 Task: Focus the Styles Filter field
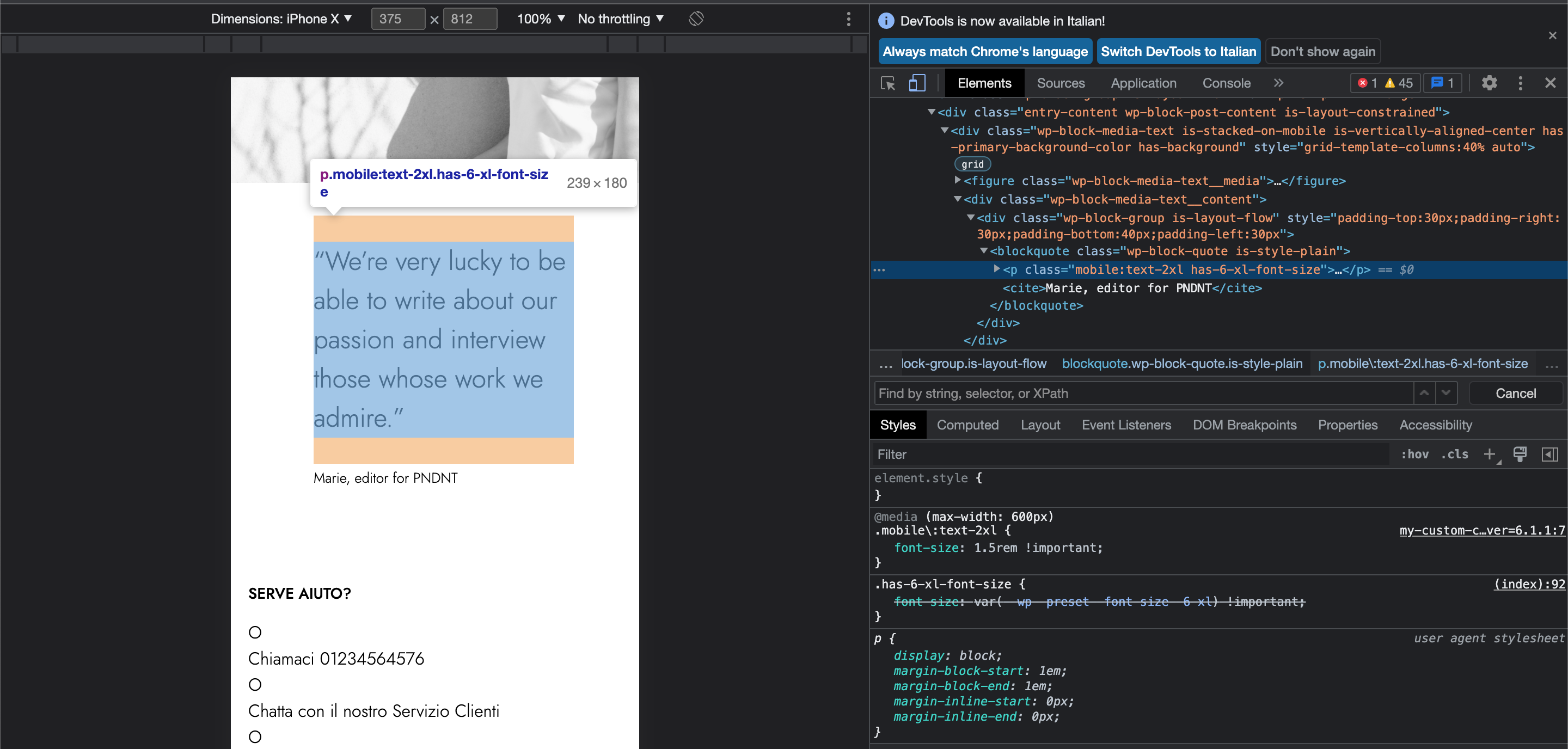tap(1131, 454)
